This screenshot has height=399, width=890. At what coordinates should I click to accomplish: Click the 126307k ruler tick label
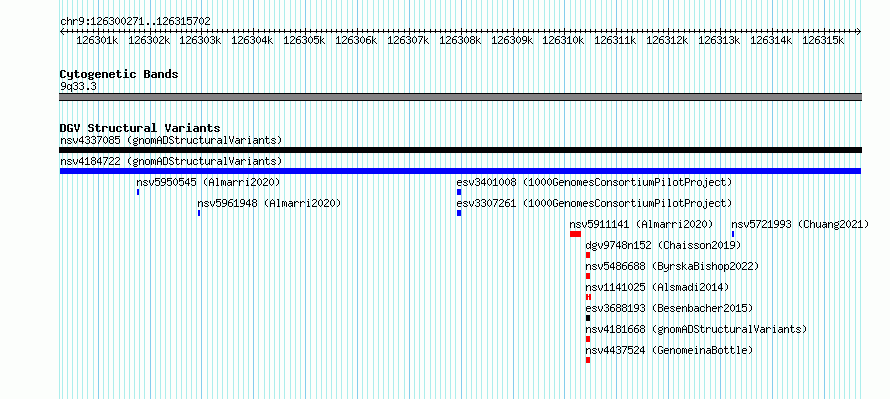point(408,40)
